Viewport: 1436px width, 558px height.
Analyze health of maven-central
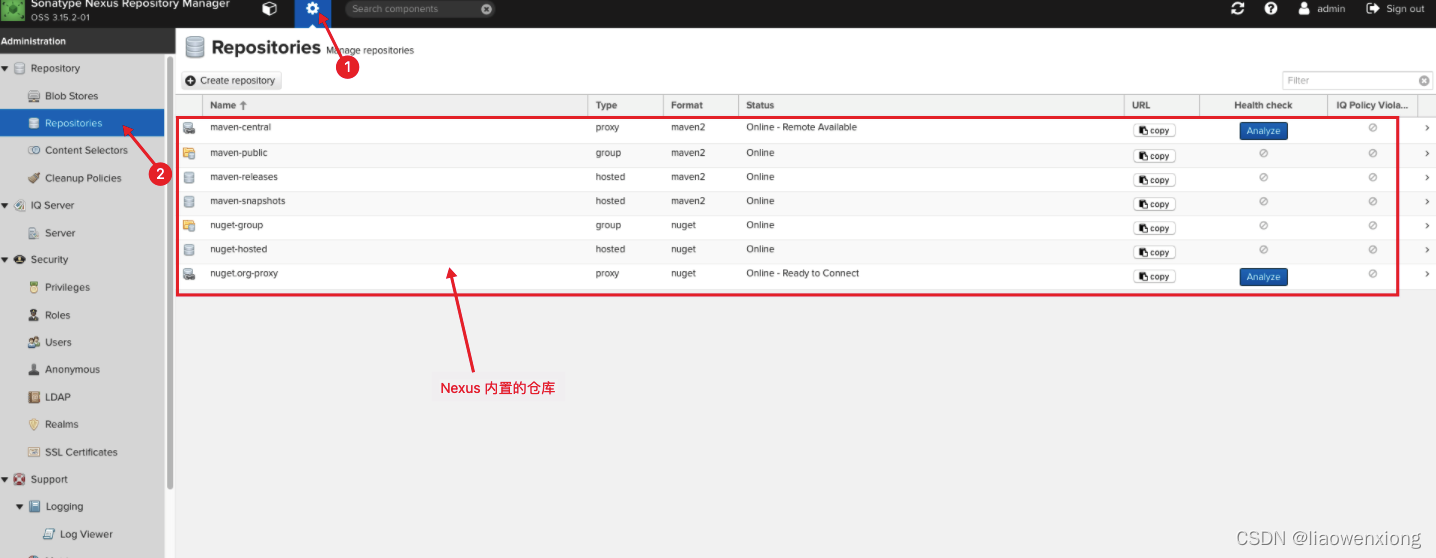click(1263, 131)
